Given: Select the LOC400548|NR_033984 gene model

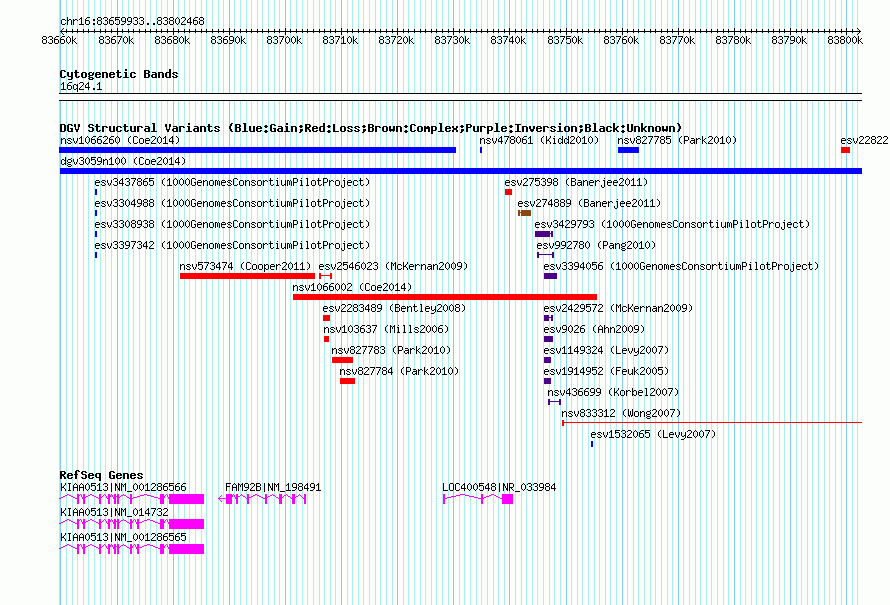Looking at the screenshot, I should pos(478,499).
